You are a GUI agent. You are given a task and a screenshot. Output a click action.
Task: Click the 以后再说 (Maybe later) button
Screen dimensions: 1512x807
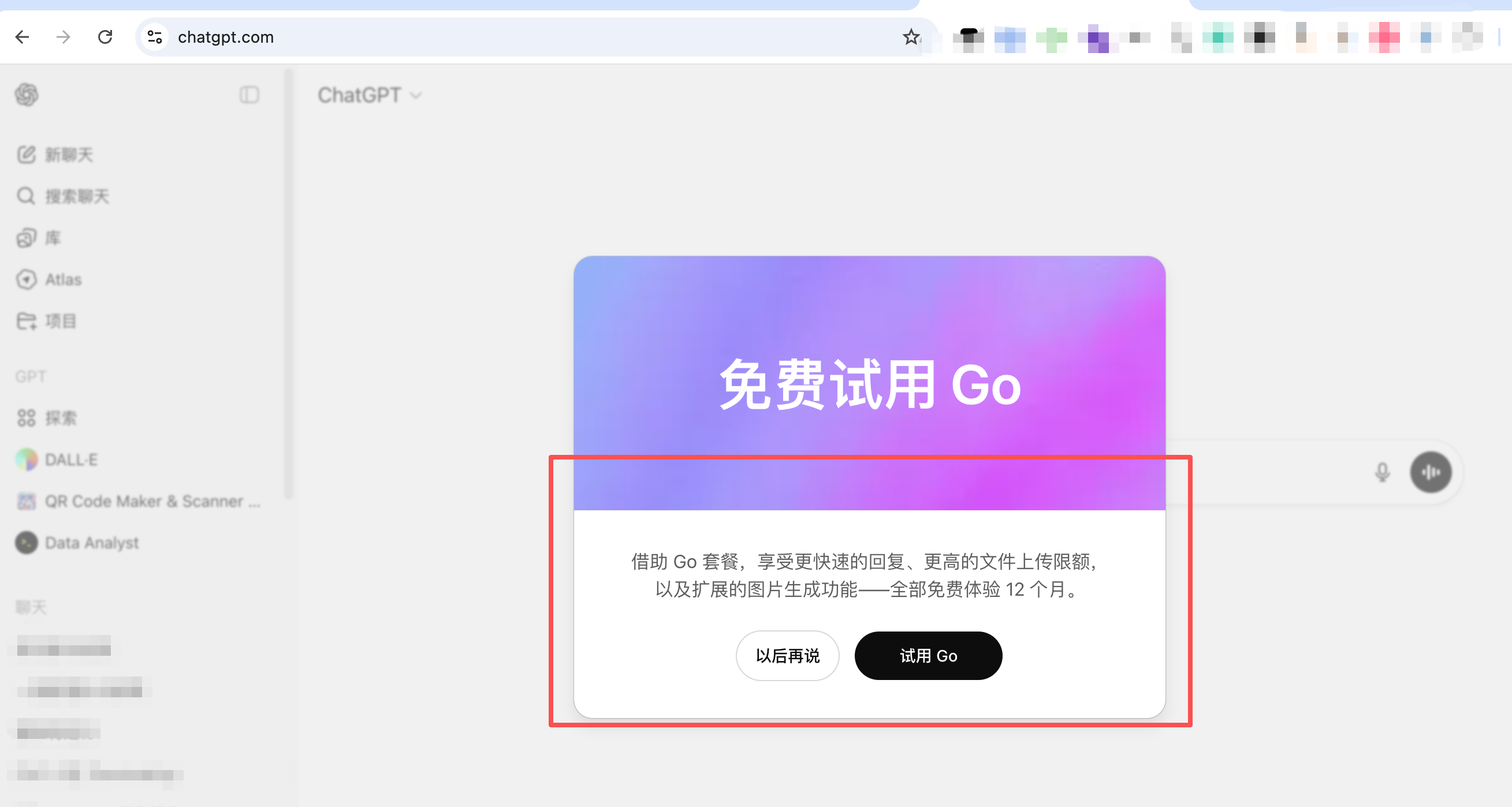coord(787,656)
